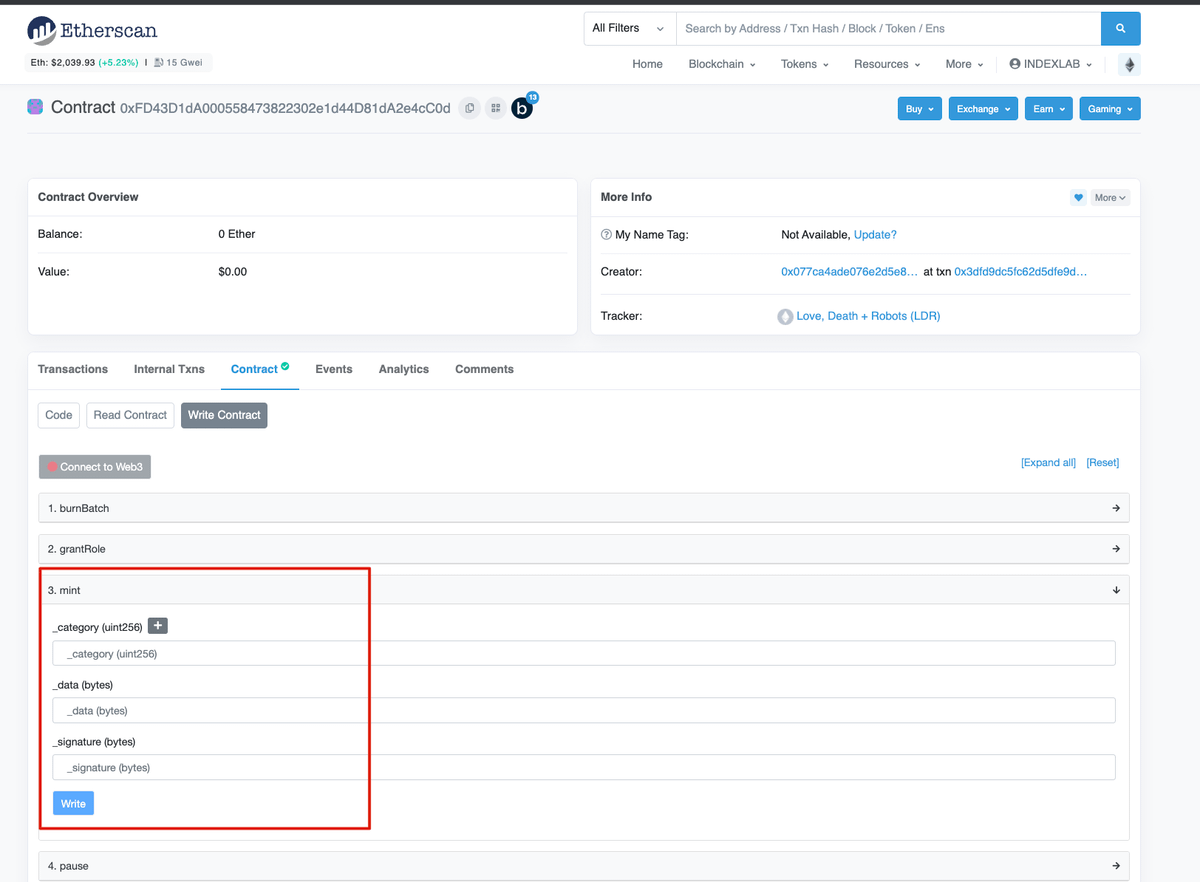
Task: Open the Love, Death + Robots tracker link
Action: [867, 316]
